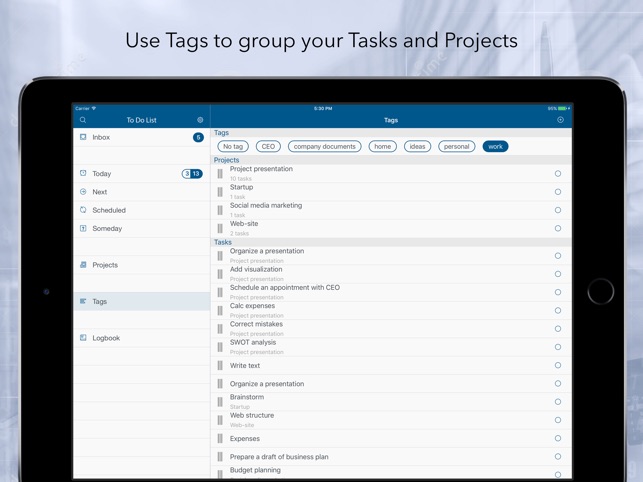This screenshot has width=643, height=482.
Task: Open Today list
Action: (142, 174)
